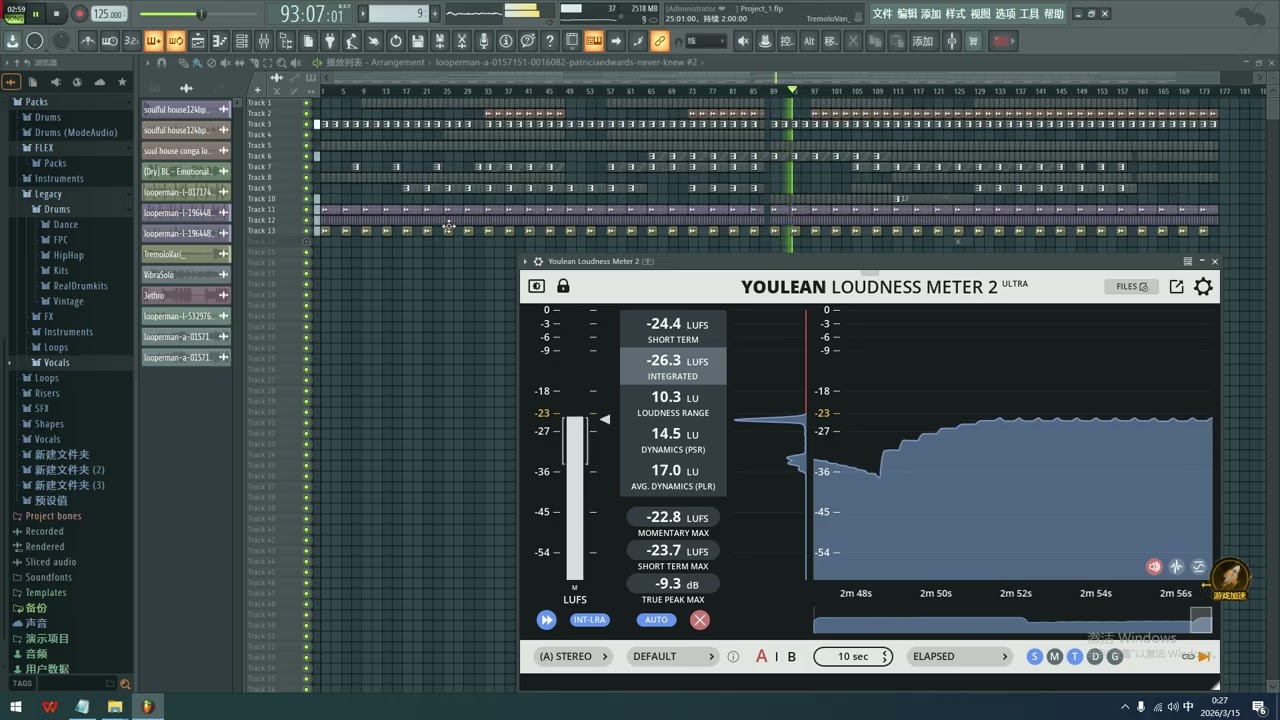Click the shopping cart icon in the toolbar
Screen dimensions: 1280x720
(973, 41)
